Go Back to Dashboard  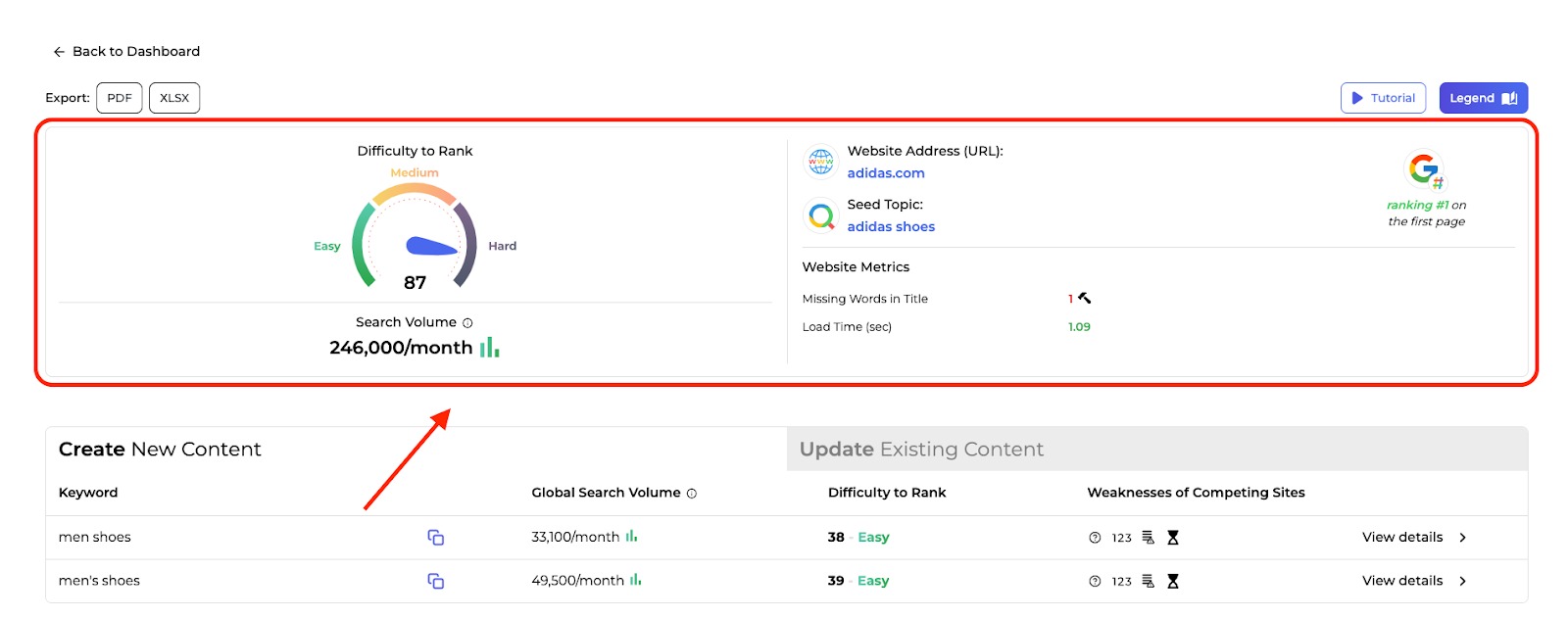(x=126, y=52)
